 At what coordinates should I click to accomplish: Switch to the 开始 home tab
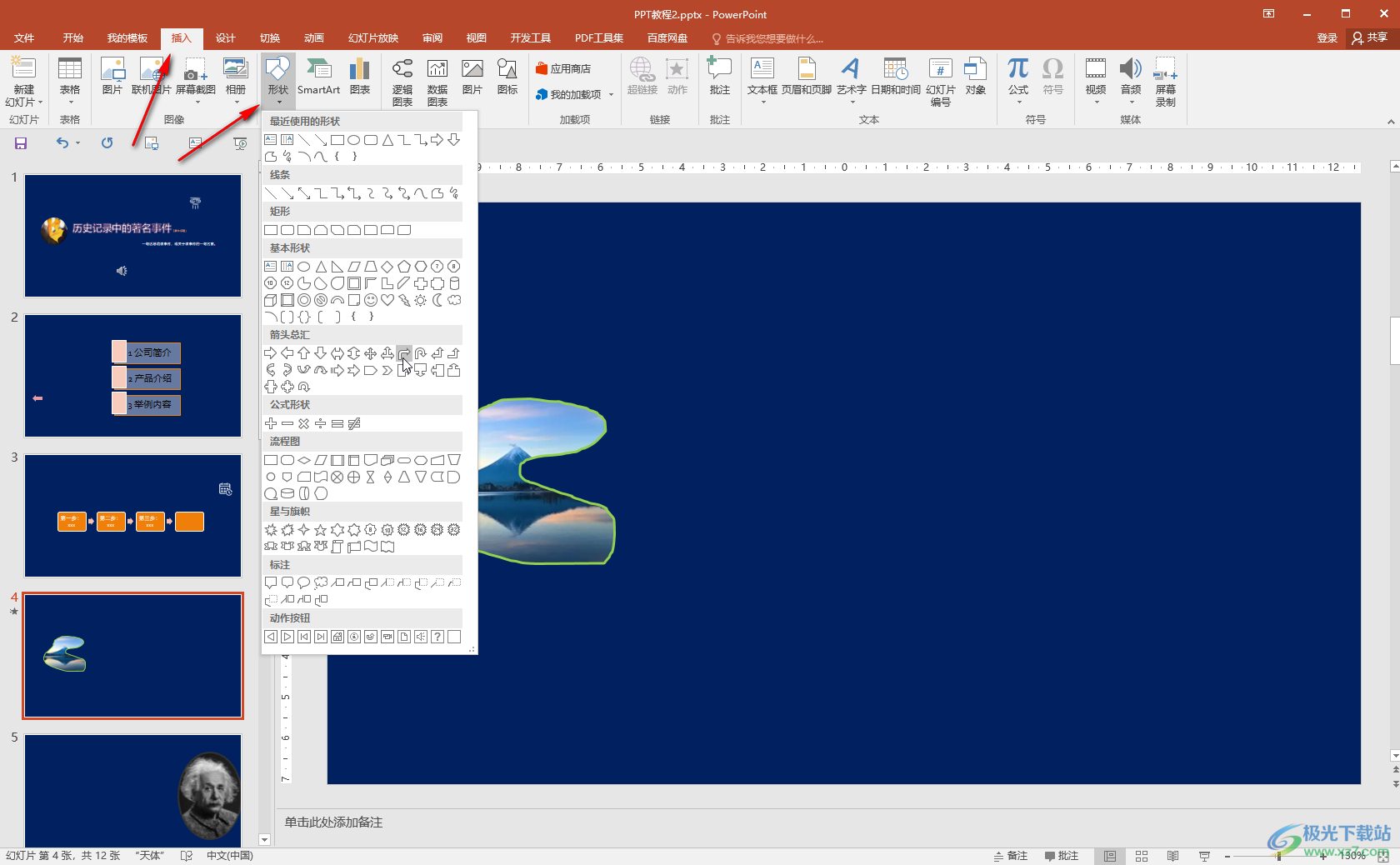tap(73, 38)
